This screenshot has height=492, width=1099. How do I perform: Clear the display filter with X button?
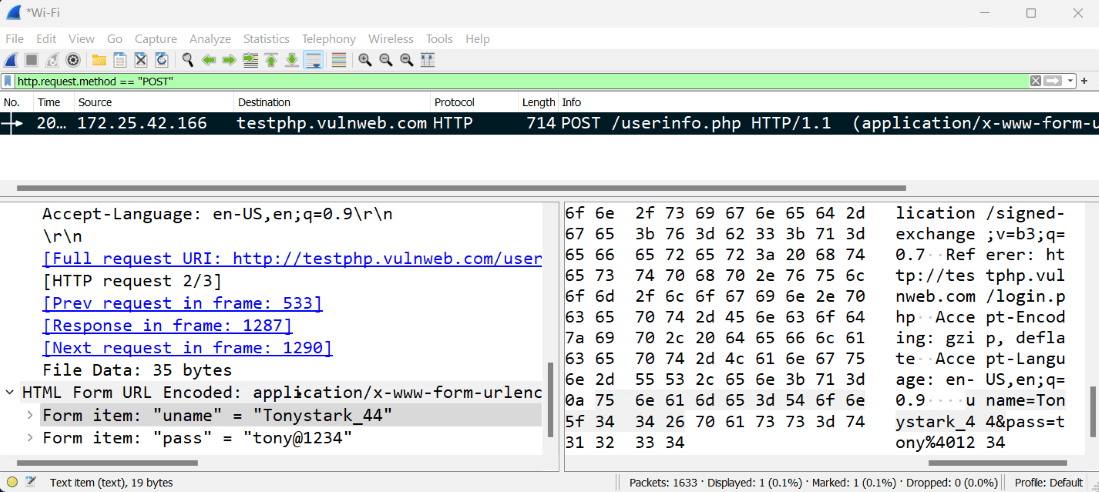coord(1035,81)
